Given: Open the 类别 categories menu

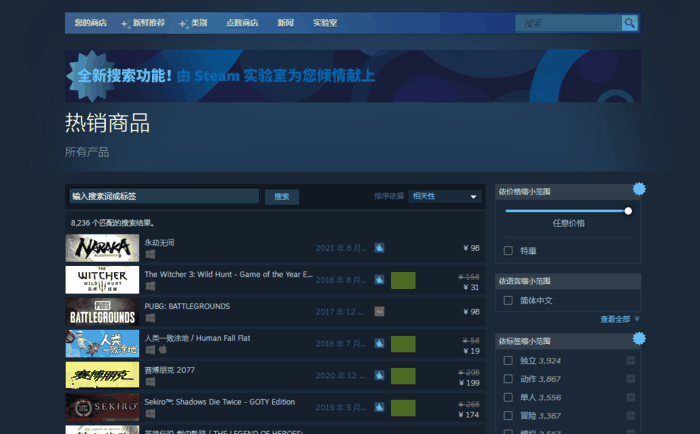Looking at the screenshot, I should [x=193, y=23].
